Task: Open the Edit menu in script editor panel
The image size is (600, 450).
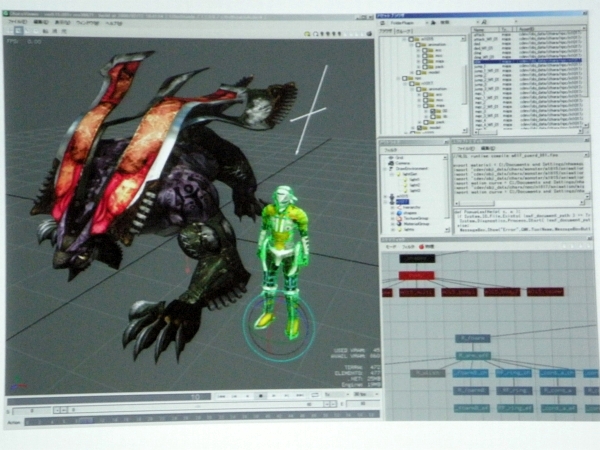Action: click(488, 148)
